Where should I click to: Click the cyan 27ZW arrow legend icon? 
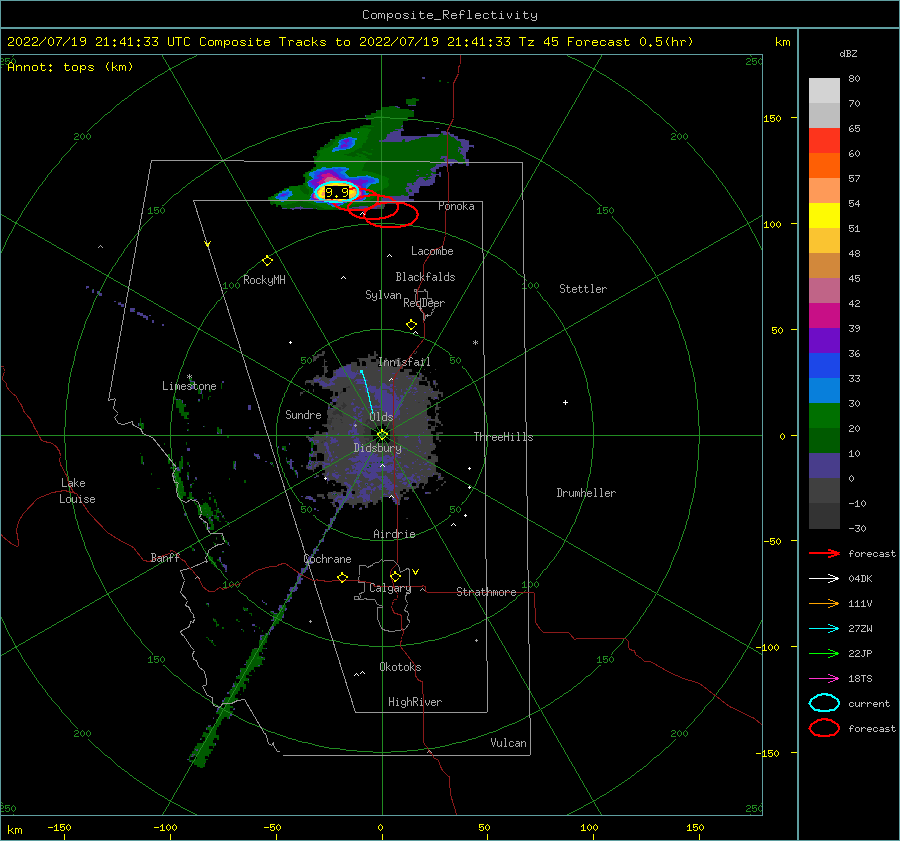(824, 629)
